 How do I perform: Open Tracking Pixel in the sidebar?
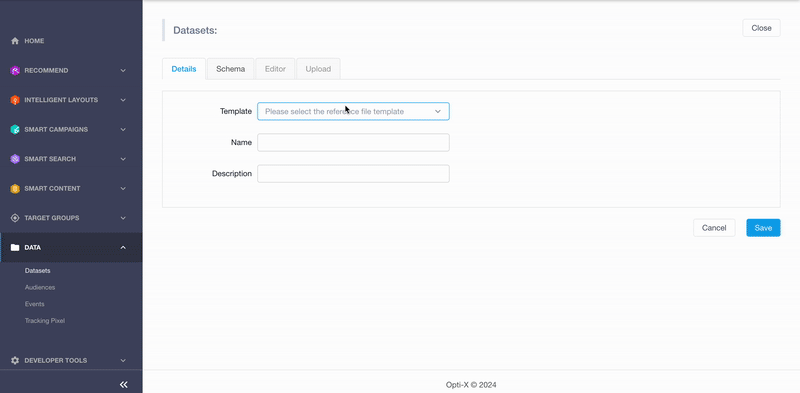pyautogui.click(x=45, y=321)
